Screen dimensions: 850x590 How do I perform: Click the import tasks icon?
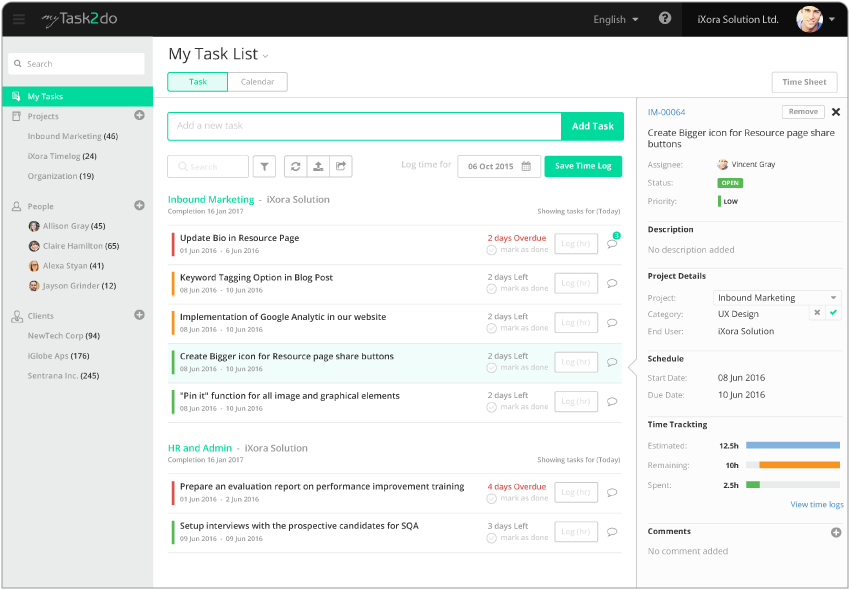point(317,167)
